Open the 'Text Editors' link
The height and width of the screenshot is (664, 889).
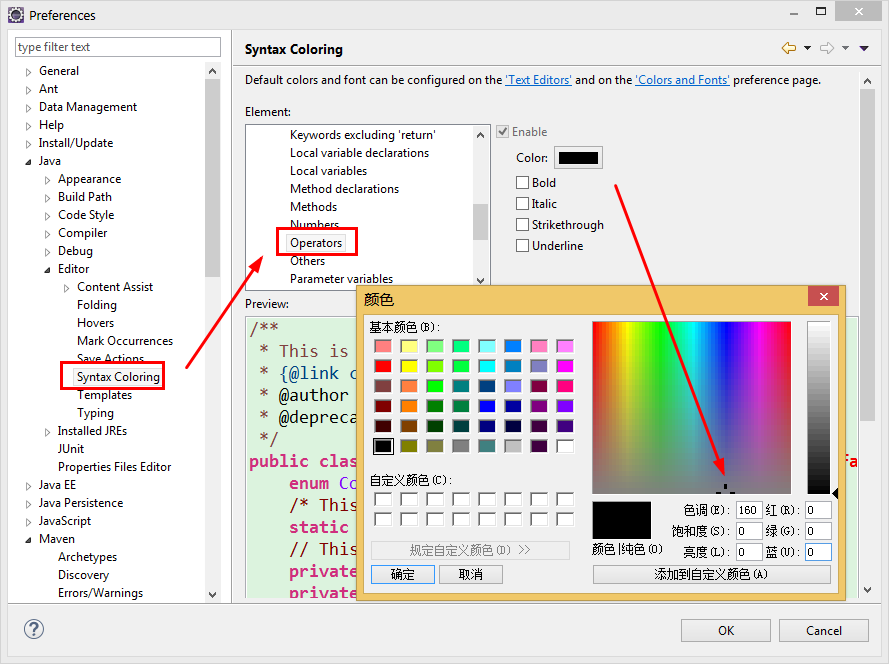click(x=539, y=80)
